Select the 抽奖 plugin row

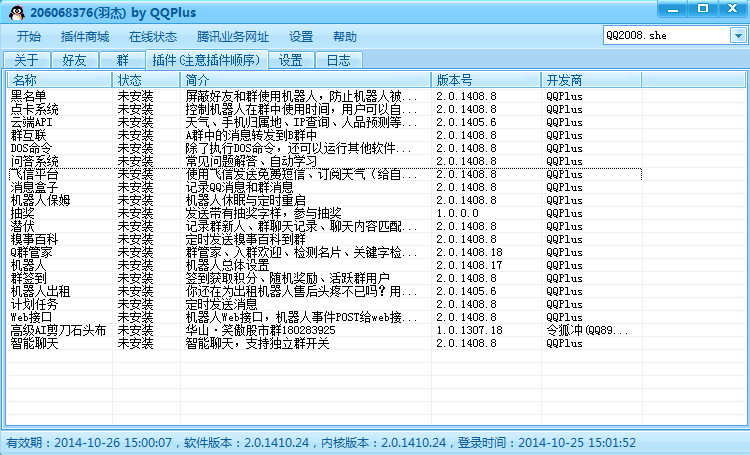(x=325, y=213)
